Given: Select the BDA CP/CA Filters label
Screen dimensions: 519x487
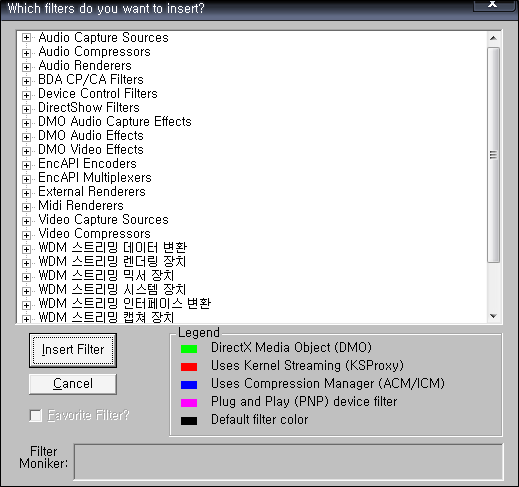Looking at the screenshot, I should (x=91, y=79).
